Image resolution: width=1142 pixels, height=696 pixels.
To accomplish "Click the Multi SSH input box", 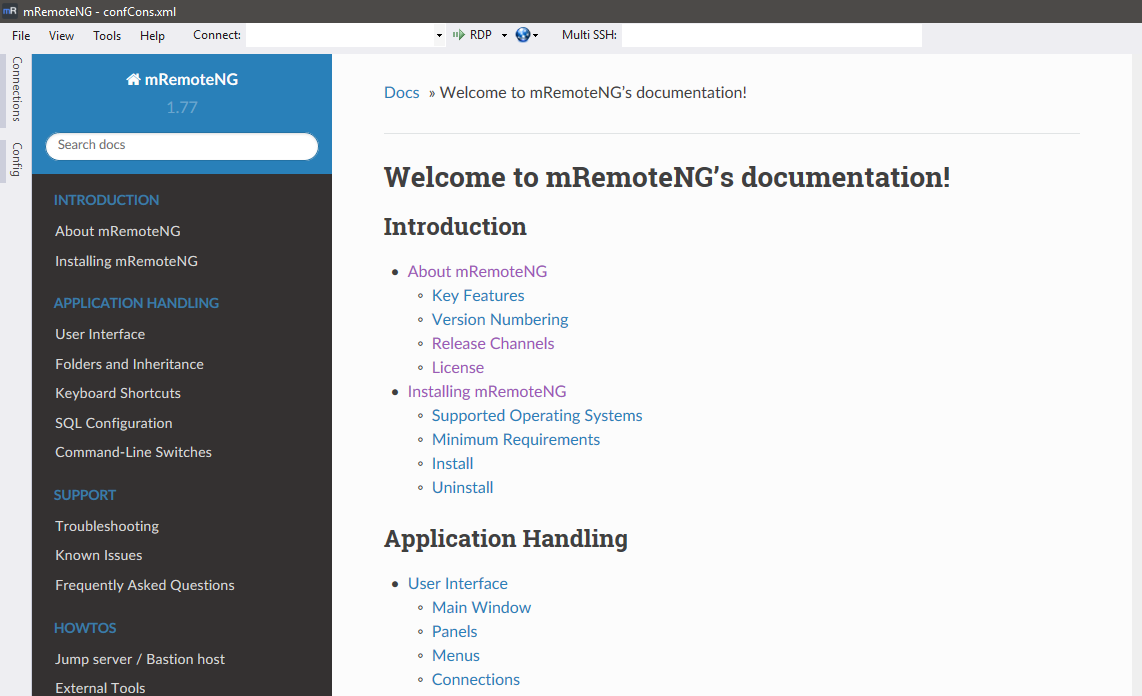I will point(770,34).
